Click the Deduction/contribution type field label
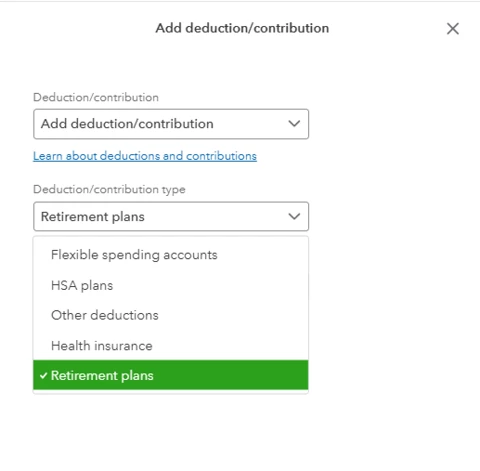480x471 pixels. tap(109, 190)
